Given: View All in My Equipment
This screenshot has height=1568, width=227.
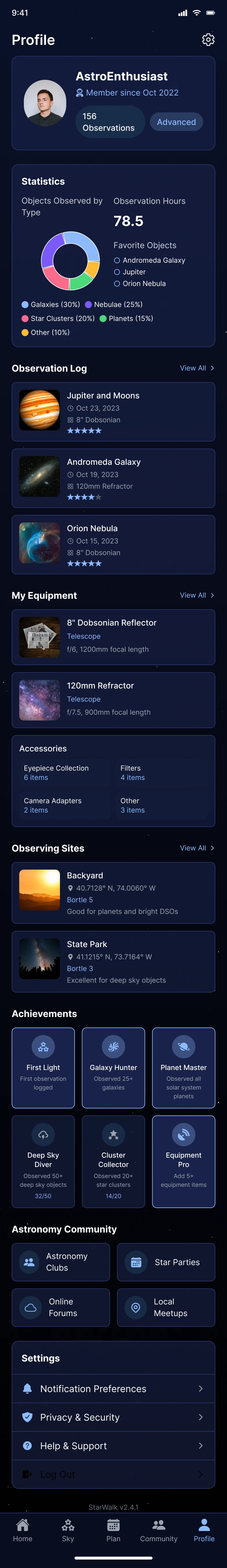Looking at the screenshot, I should (196, 595).
